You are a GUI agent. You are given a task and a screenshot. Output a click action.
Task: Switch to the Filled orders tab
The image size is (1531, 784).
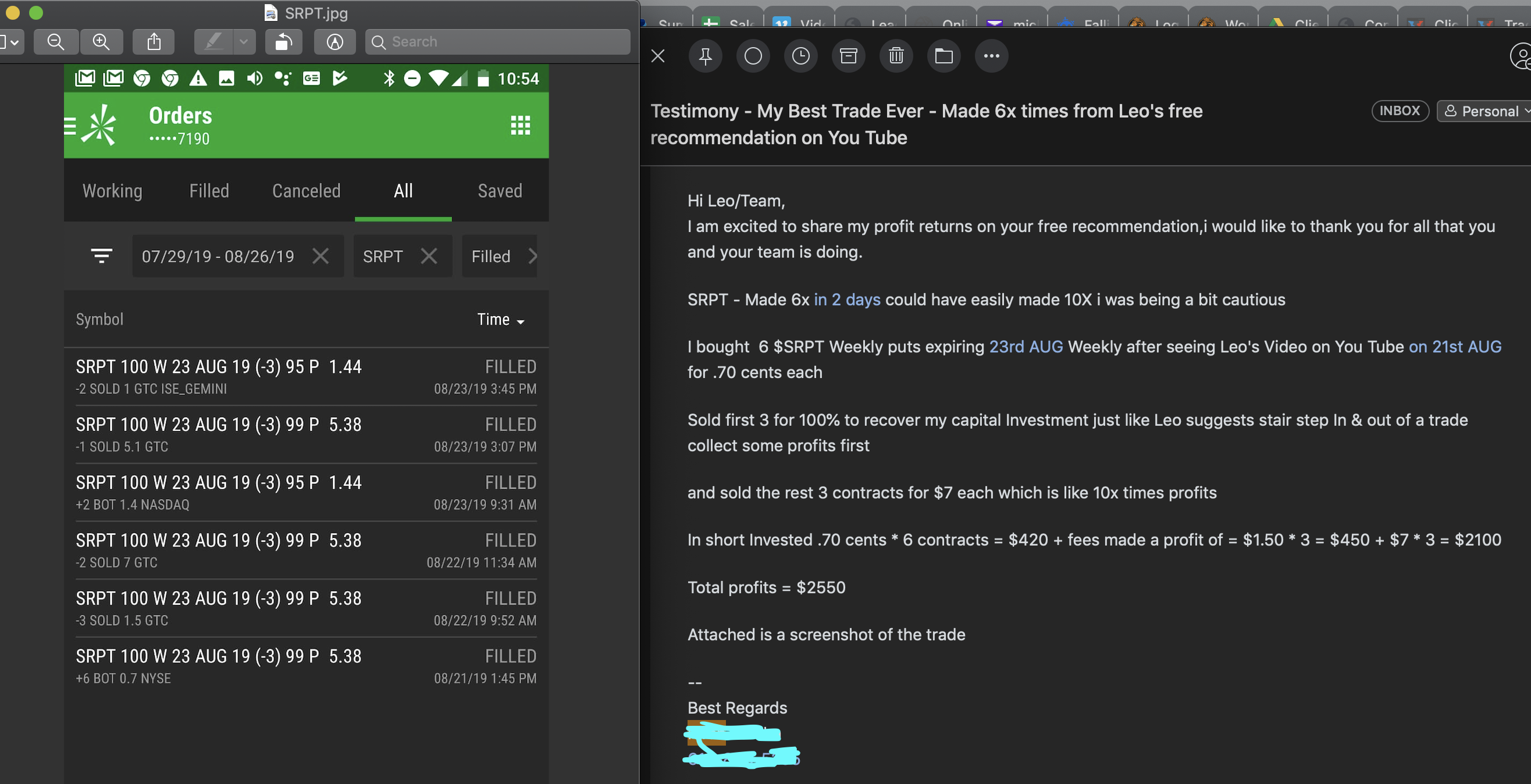pos(209,191)
